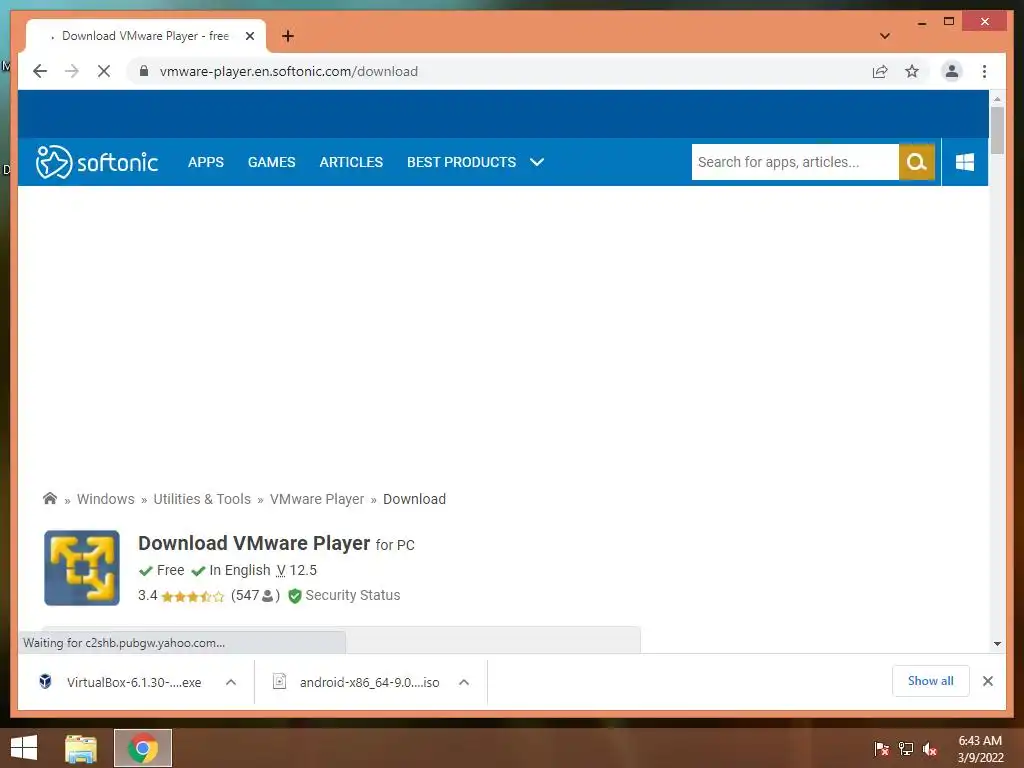Open VirtualBox-6.1.30 exe download
The width and height of the screenshot is (1024, 768).
coord(134,682)
